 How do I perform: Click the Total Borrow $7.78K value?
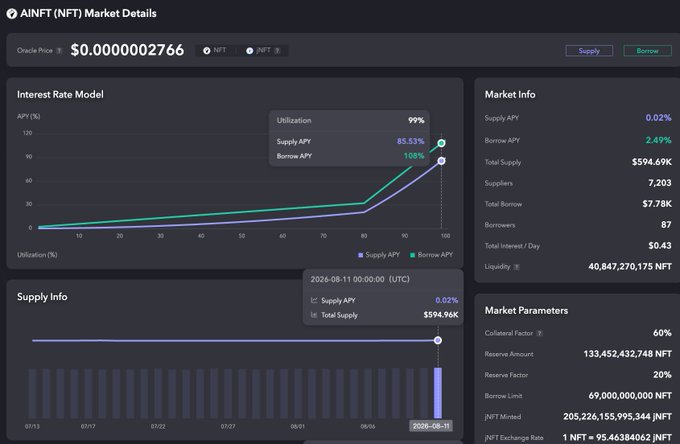(657, 204)
